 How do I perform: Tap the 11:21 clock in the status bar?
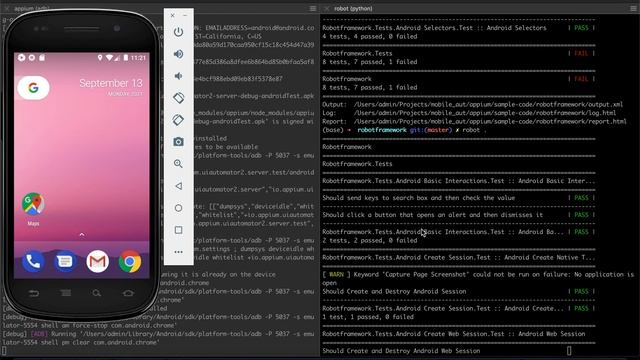[138, 58]
